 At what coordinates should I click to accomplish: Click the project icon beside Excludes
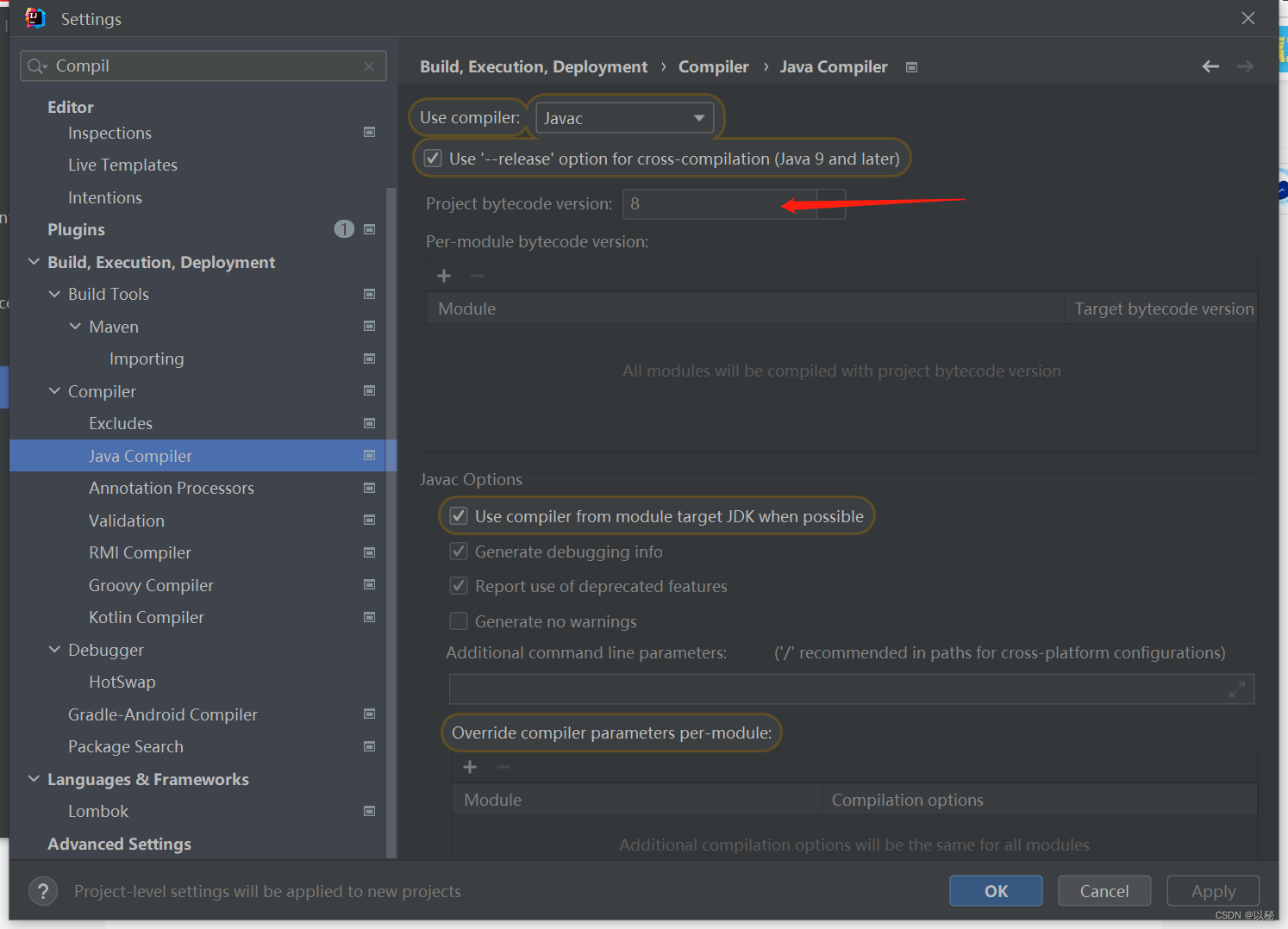(x=369, y=423)
